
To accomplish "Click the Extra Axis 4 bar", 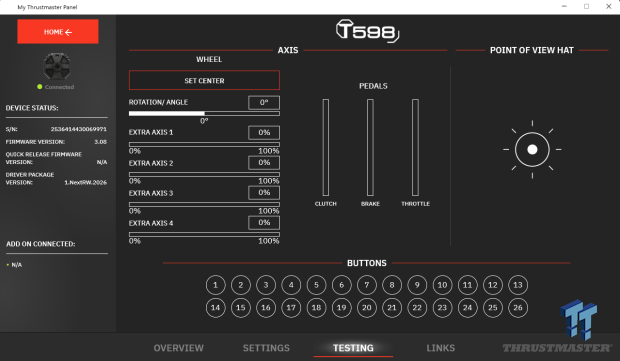I will [204, 234].
